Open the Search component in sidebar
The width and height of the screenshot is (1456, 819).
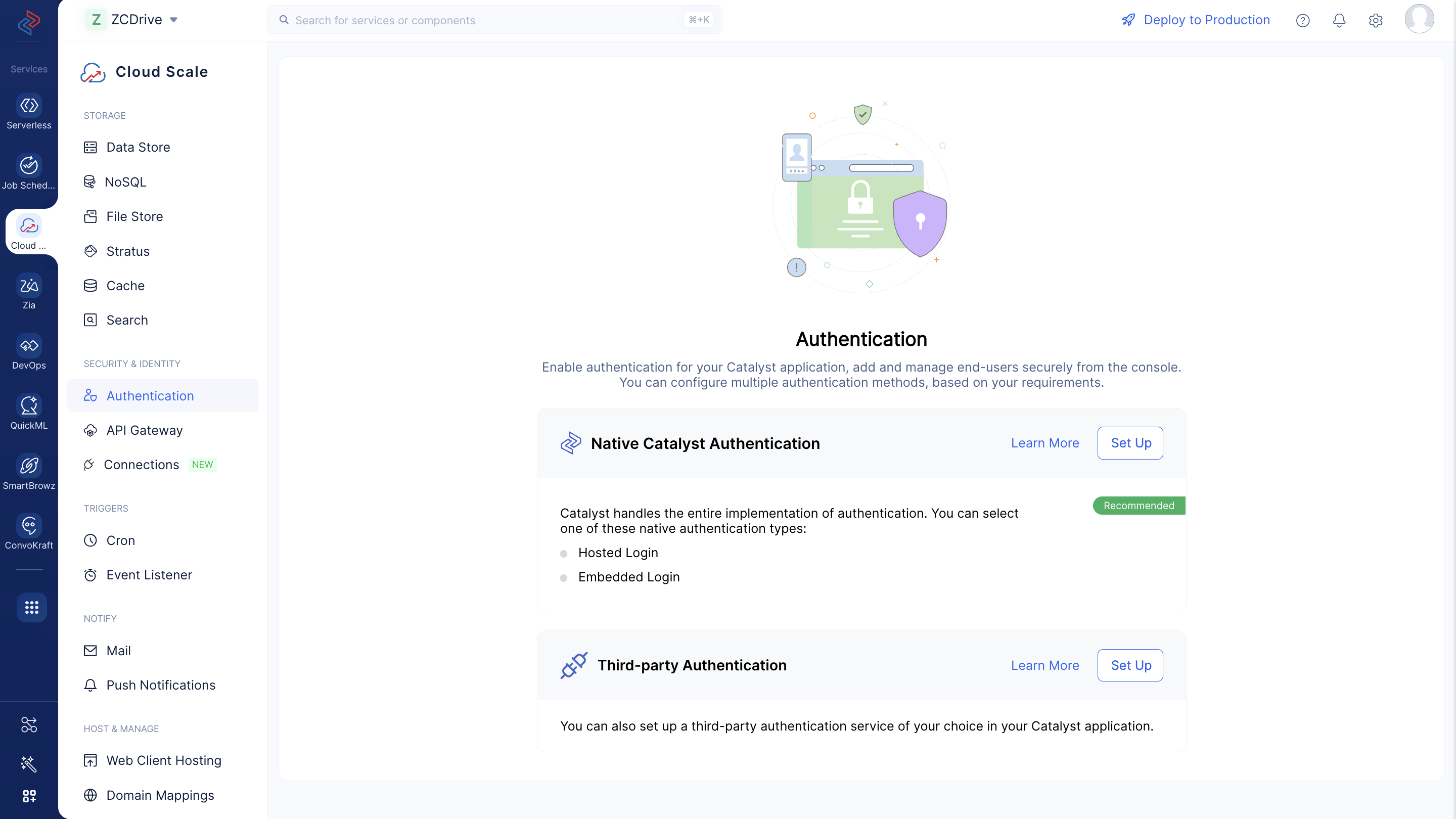coord(162,321)
